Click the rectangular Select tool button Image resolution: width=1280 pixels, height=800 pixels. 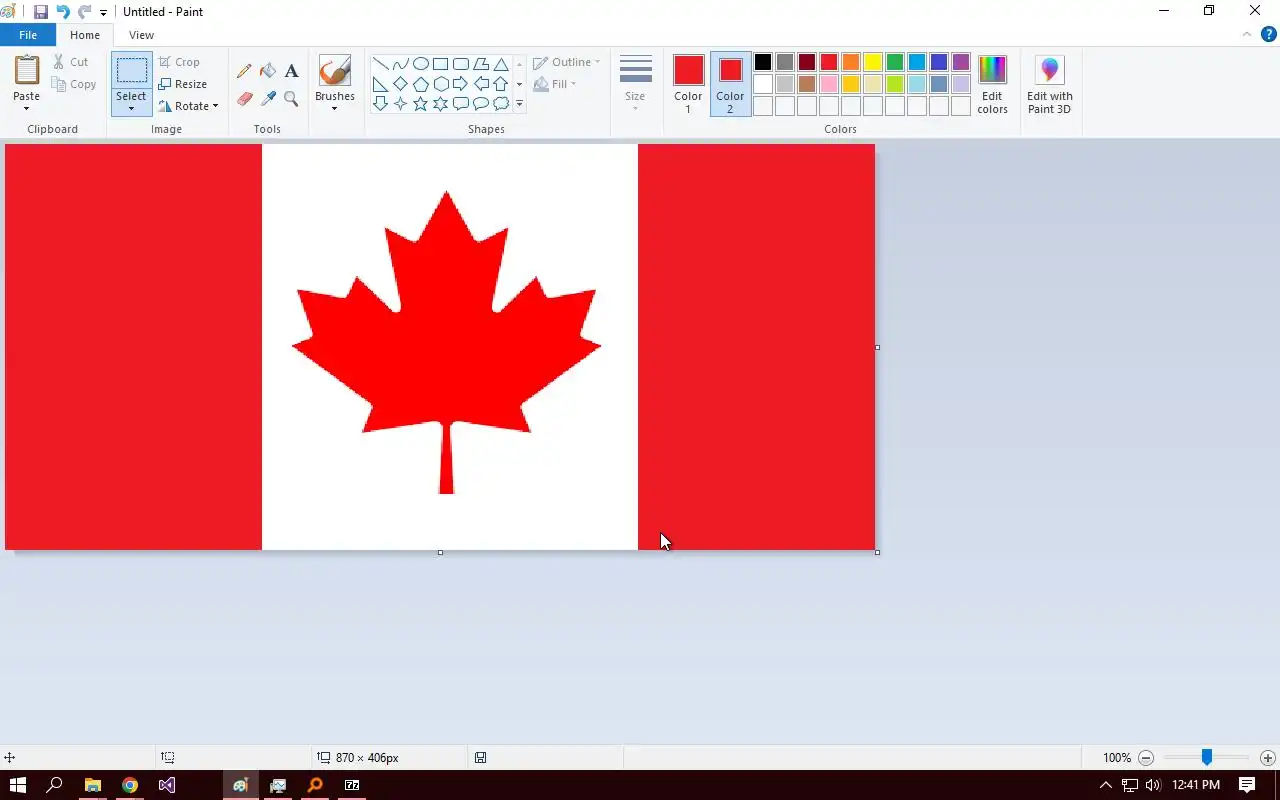pyautogui.click(x=131, y=71)
